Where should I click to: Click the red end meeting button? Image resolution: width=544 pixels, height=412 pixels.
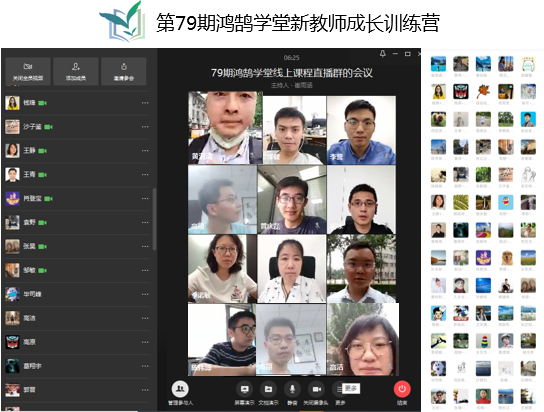click(402, 389)
